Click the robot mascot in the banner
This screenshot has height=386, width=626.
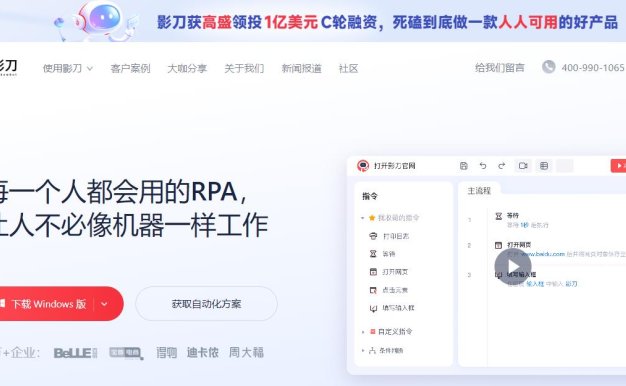(x=100, y=21)
